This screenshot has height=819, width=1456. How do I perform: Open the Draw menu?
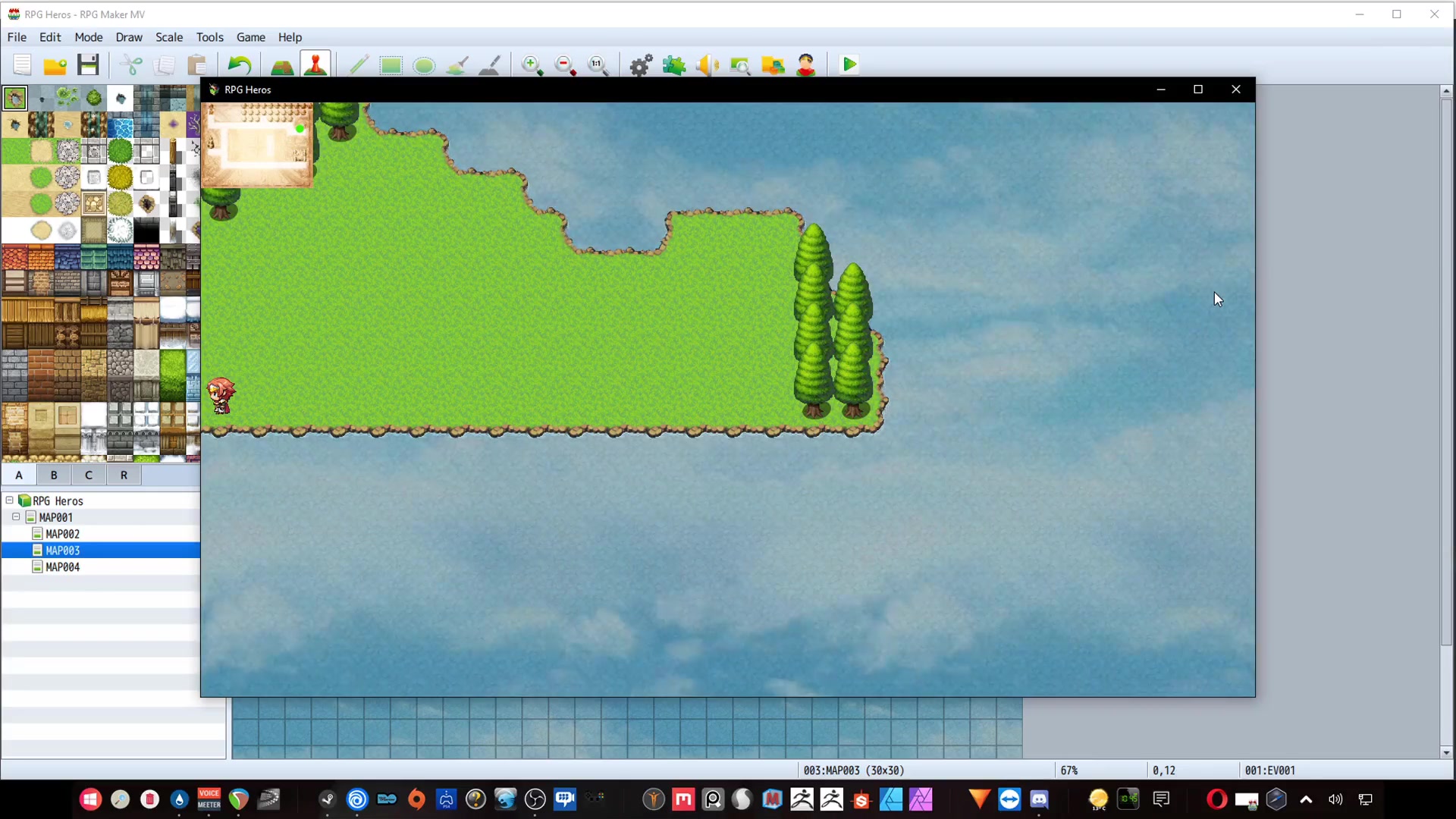[x=129, y=37]
